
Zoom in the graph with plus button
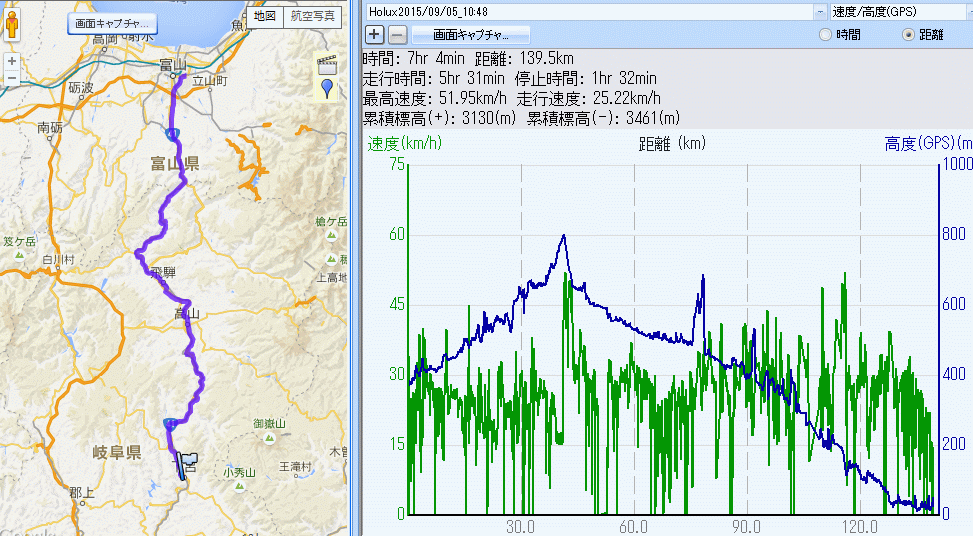point(375,34)
